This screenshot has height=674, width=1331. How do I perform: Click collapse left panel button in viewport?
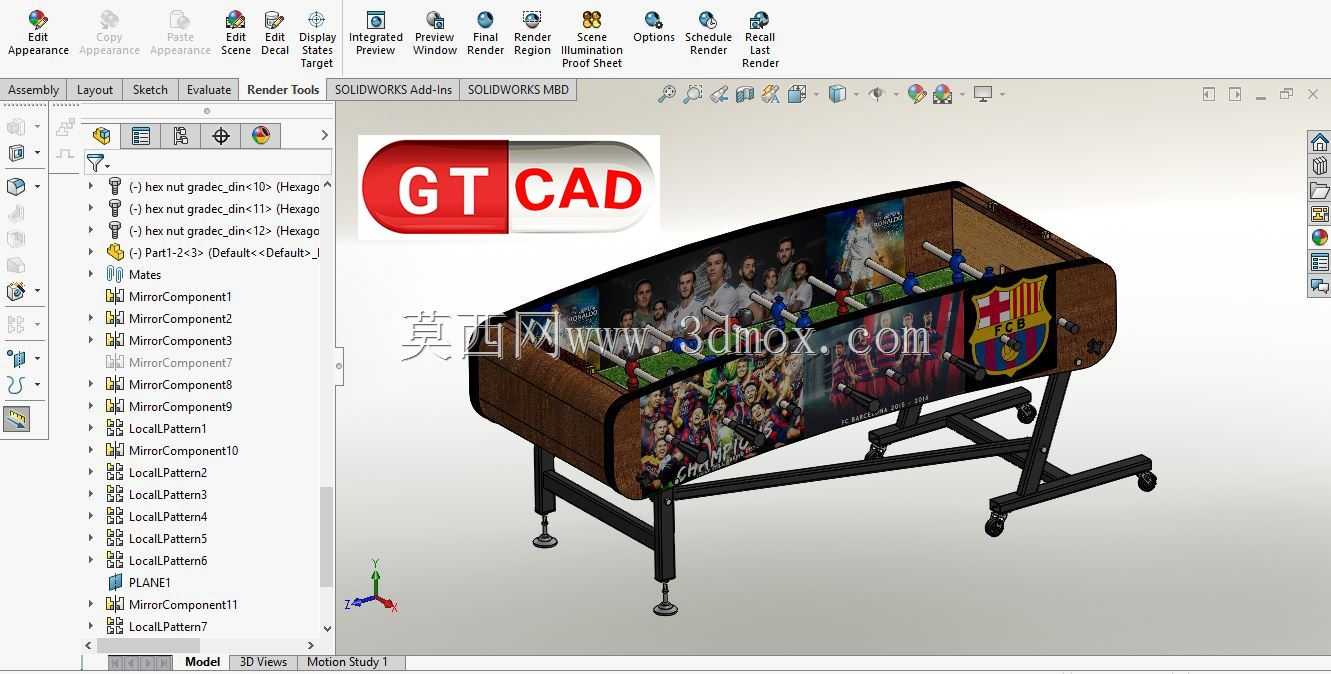pos(1208,94)
